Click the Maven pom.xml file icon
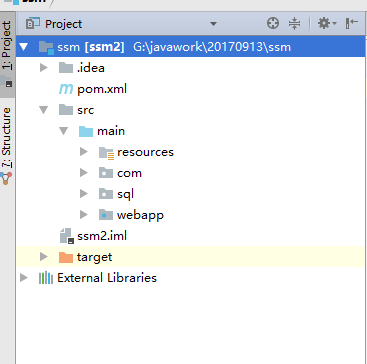The width and height of the screenshot is (367, 364). point(66,89)
